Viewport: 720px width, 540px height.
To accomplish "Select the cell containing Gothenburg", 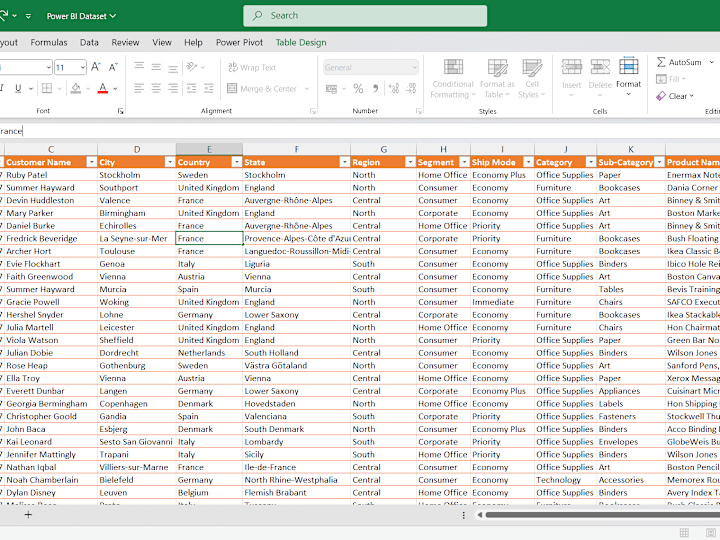I will pyautogui.click(x=137, y=366).
